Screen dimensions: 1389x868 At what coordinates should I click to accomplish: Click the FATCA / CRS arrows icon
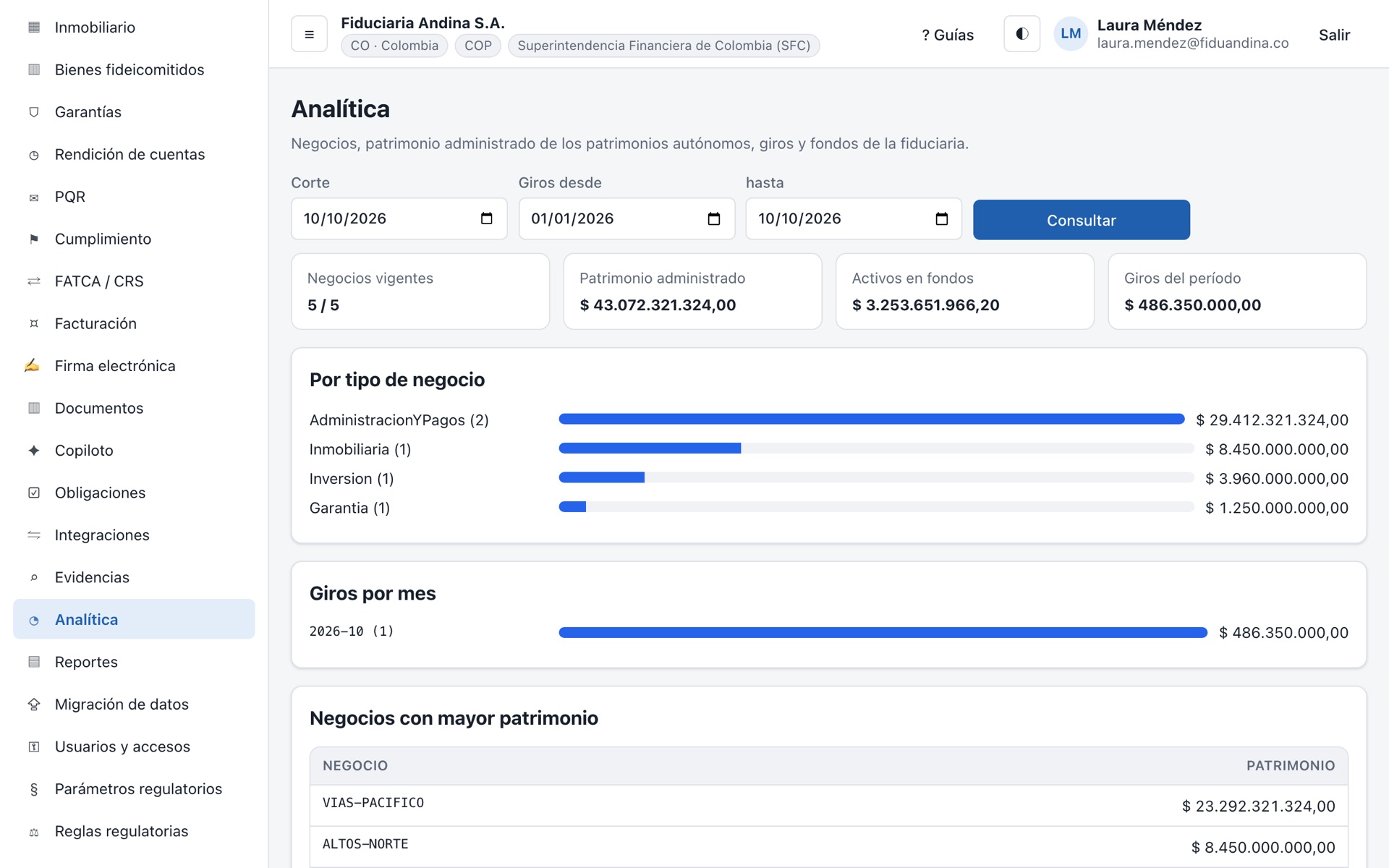[34, 281]
